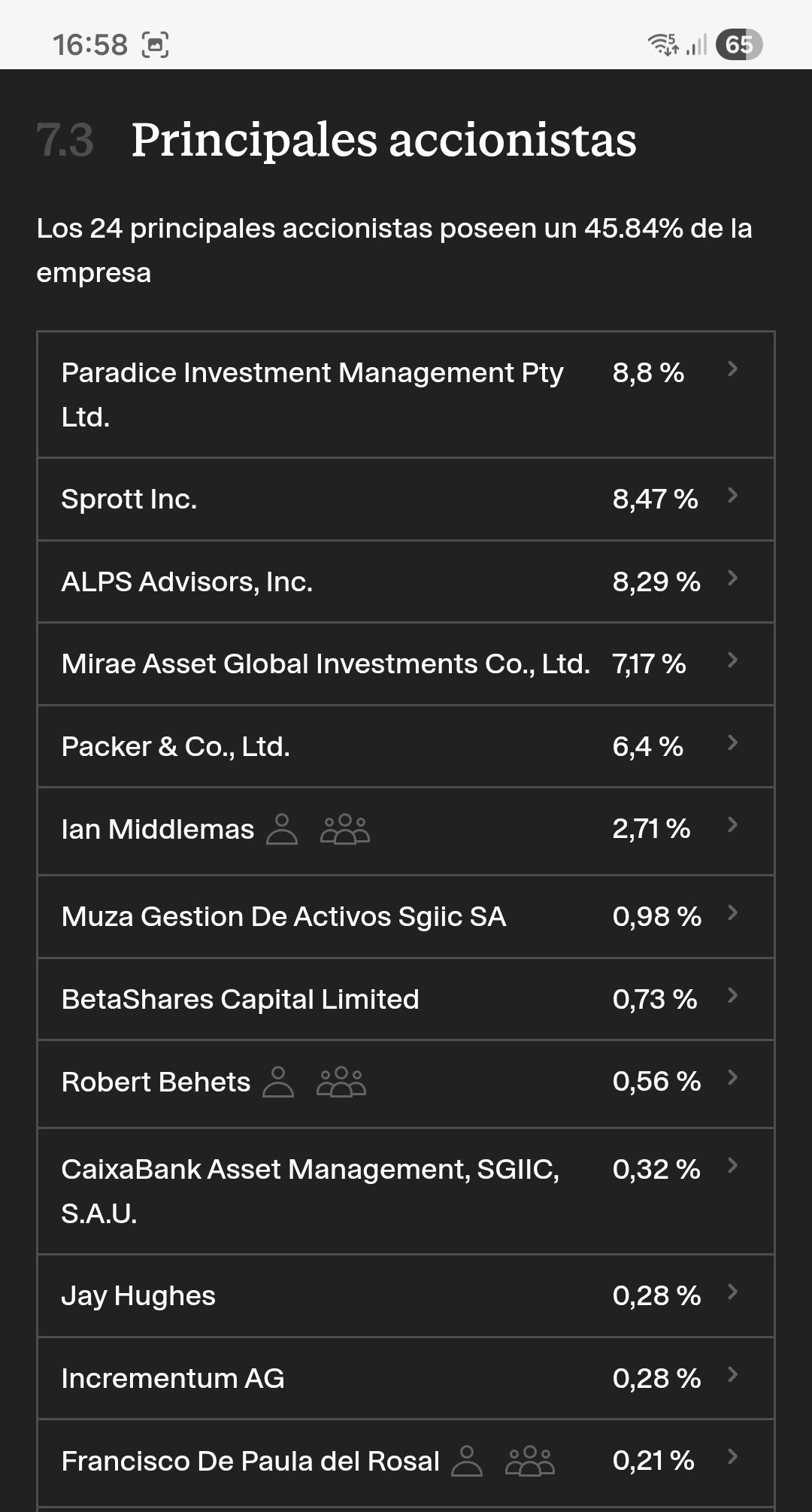Open chevron on Packer & Co., Ltd. row
The height and width of the screenshot is (1512, 812).
coord(732,742)
